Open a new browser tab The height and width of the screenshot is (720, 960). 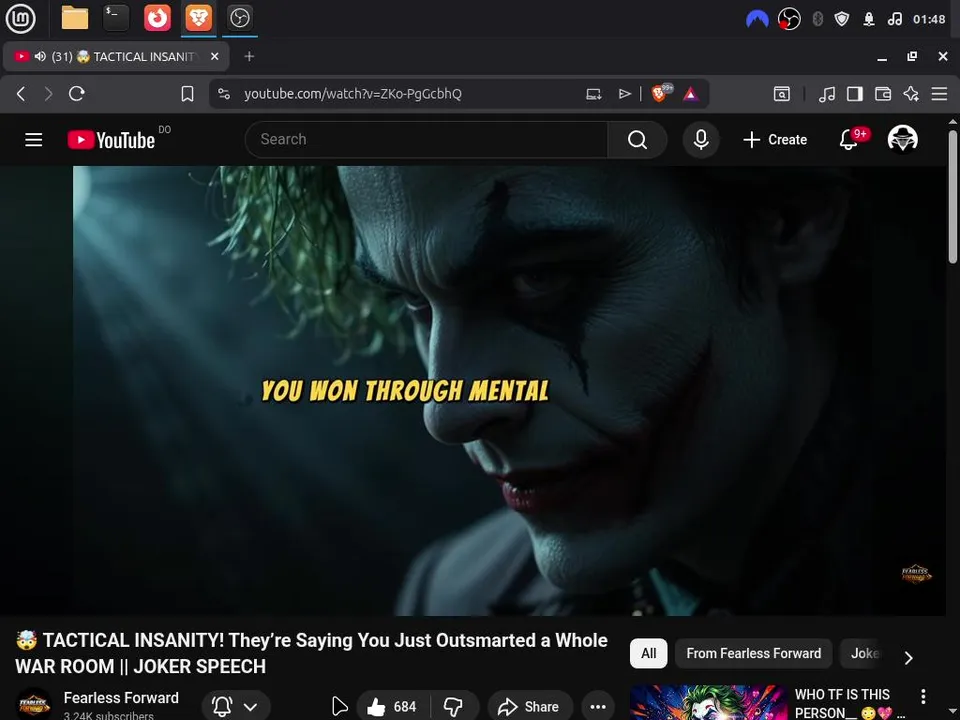pos(249,56)
